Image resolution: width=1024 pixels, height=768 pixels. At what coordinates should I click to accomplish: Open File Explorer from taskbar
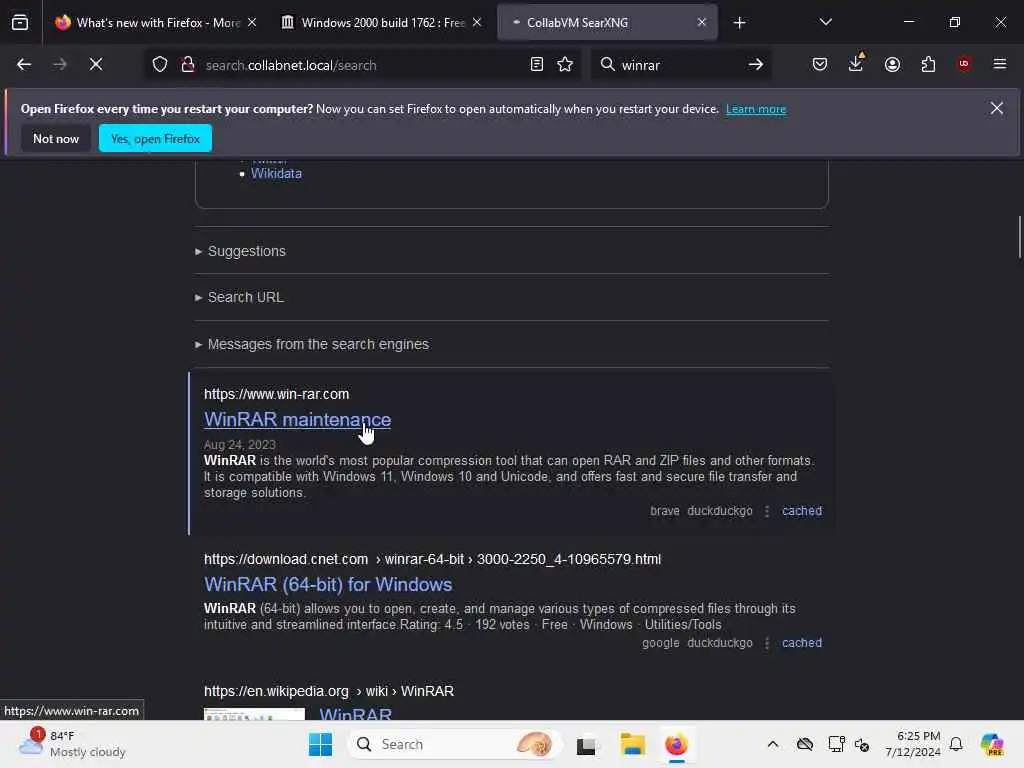(632, 744)
